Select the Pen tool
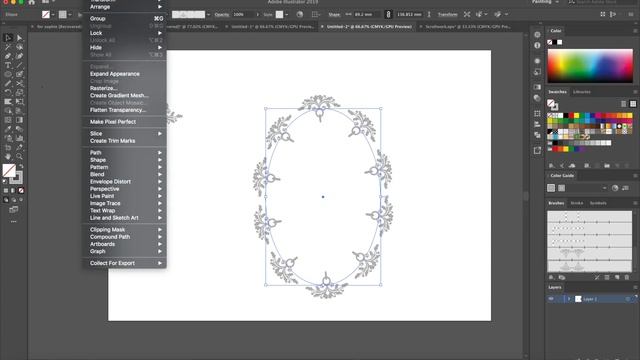The height and width of the screenshot is (360, 640). click(x=8, y=56)
